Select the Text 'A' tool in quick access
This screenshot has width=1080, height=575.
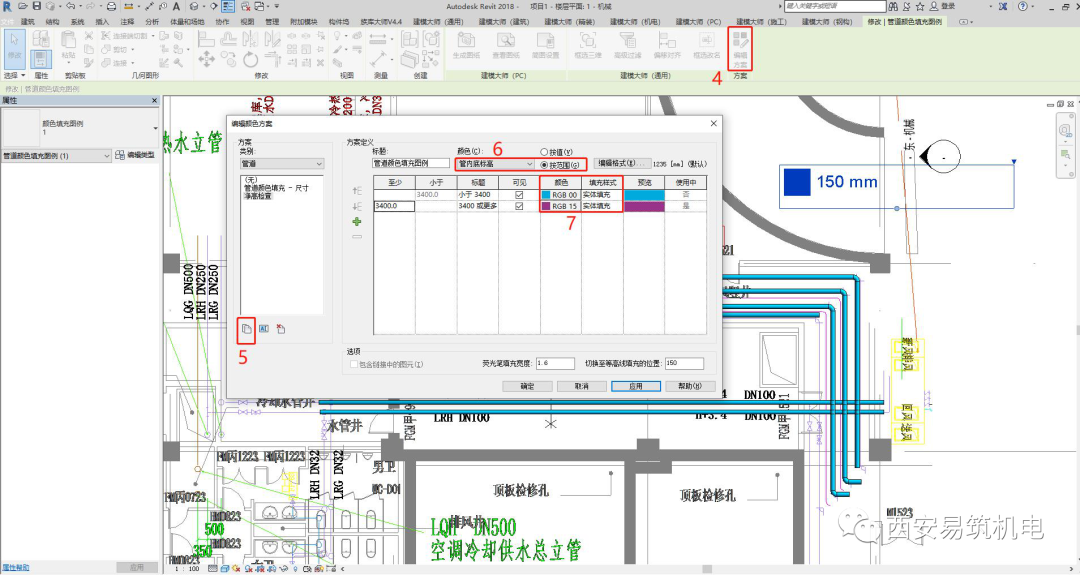[x=177, y=6]
